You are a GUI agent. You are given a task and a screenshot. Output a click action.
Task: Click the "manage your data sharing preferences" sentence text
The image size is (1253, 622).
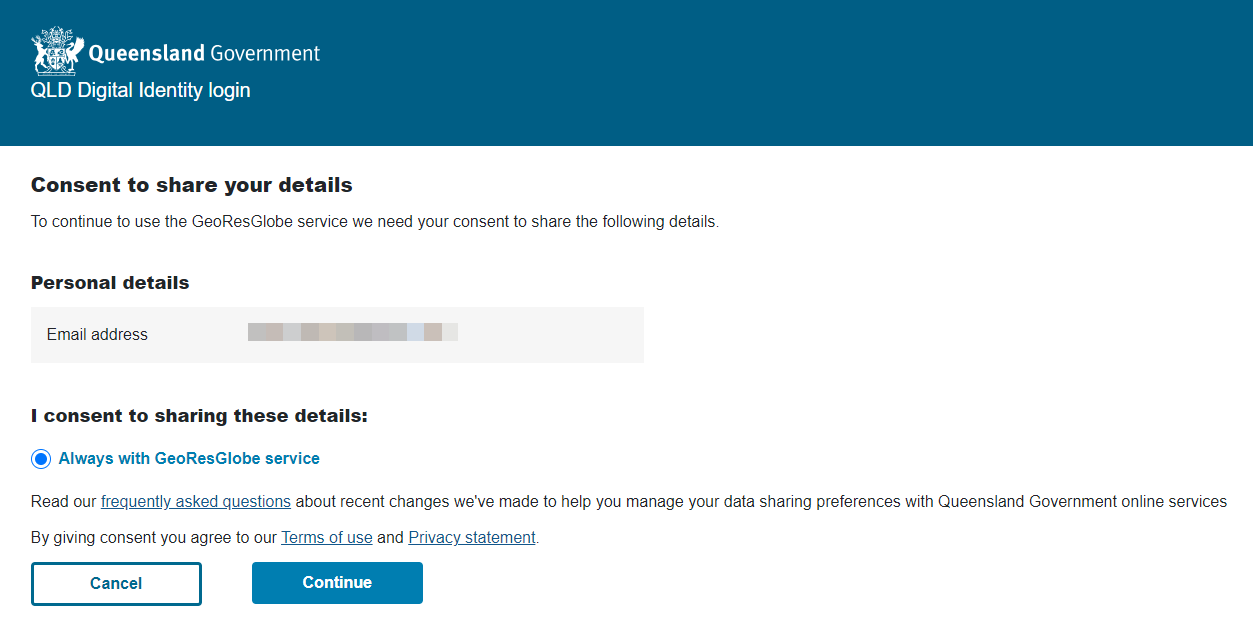[x=760, y=502]
